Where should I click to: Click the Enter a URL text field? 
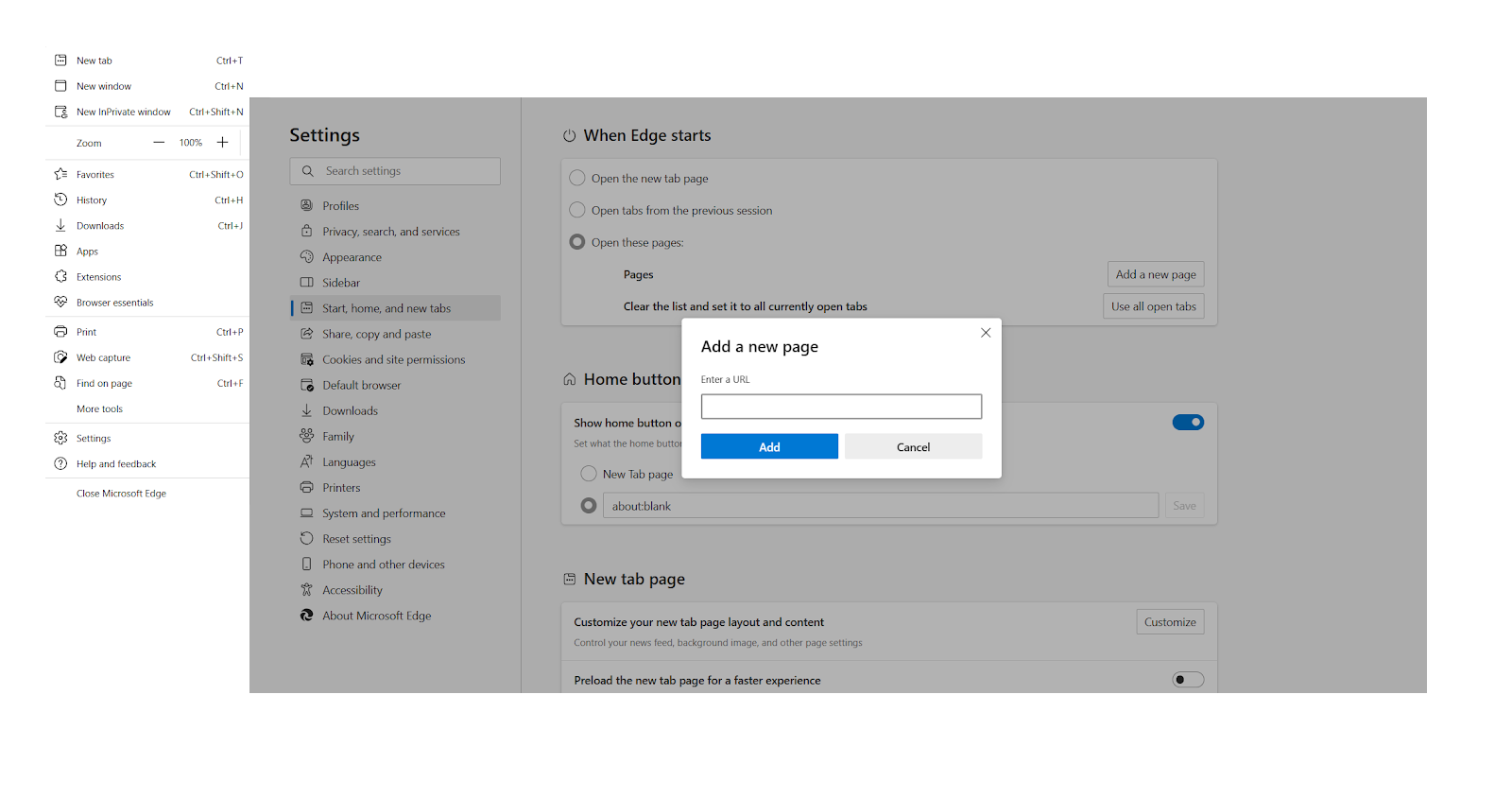click(841, 407)
